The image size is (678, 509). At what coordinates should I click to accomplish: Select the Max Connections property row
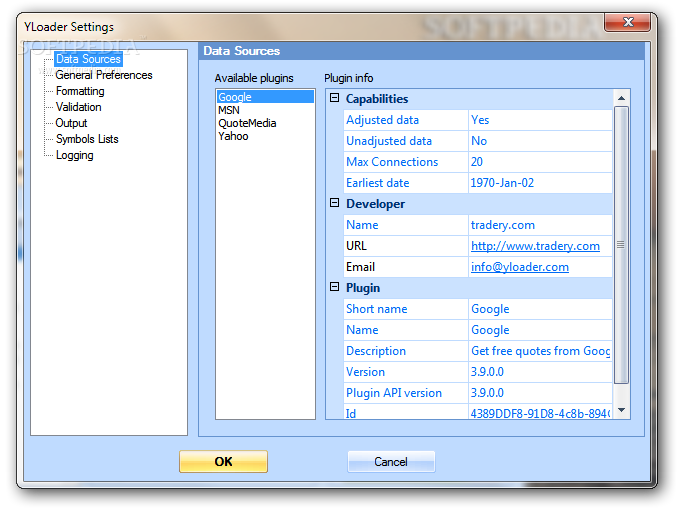(x=478, y=162)
